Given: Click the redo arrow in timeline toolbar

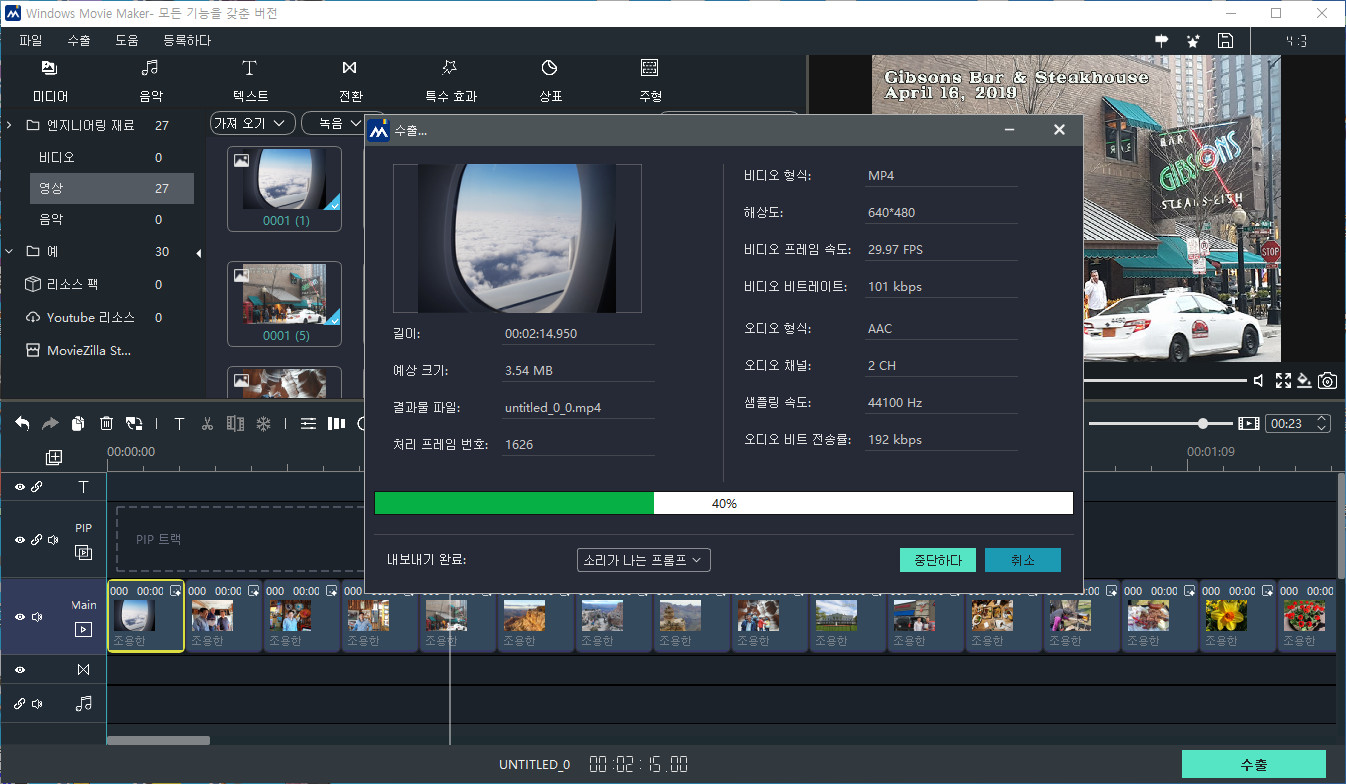Looking at the screenshot, I should coord(50,424).
